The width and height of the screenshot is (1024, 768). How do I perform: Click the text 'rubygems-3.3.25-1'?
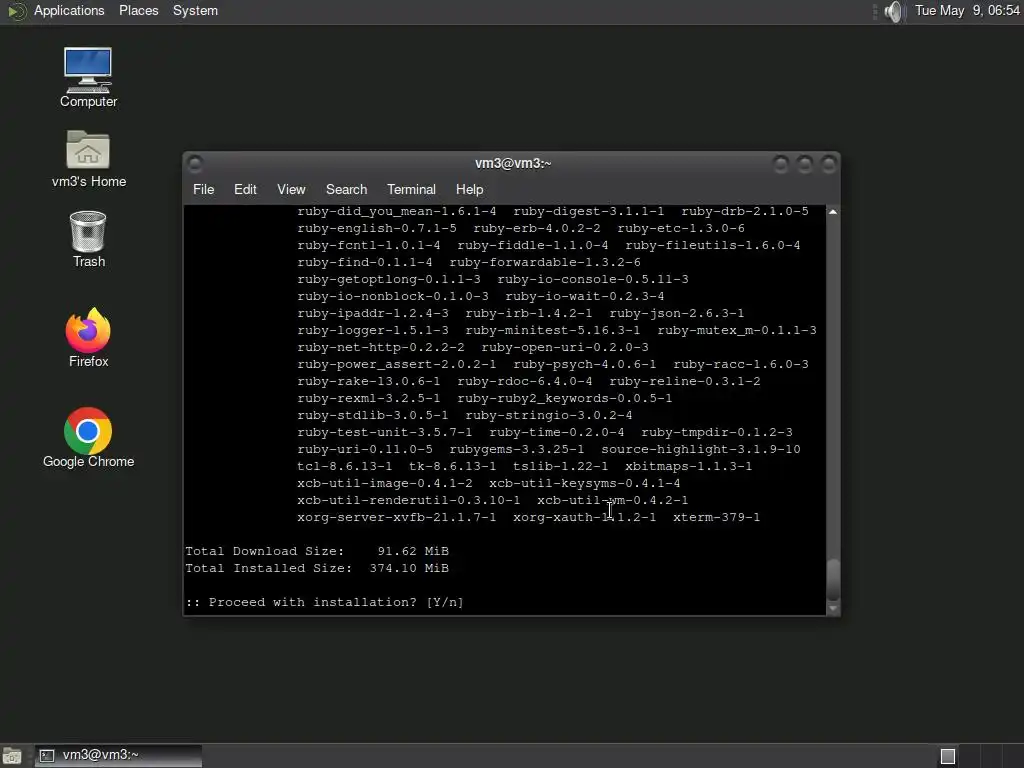pos(517,449)
